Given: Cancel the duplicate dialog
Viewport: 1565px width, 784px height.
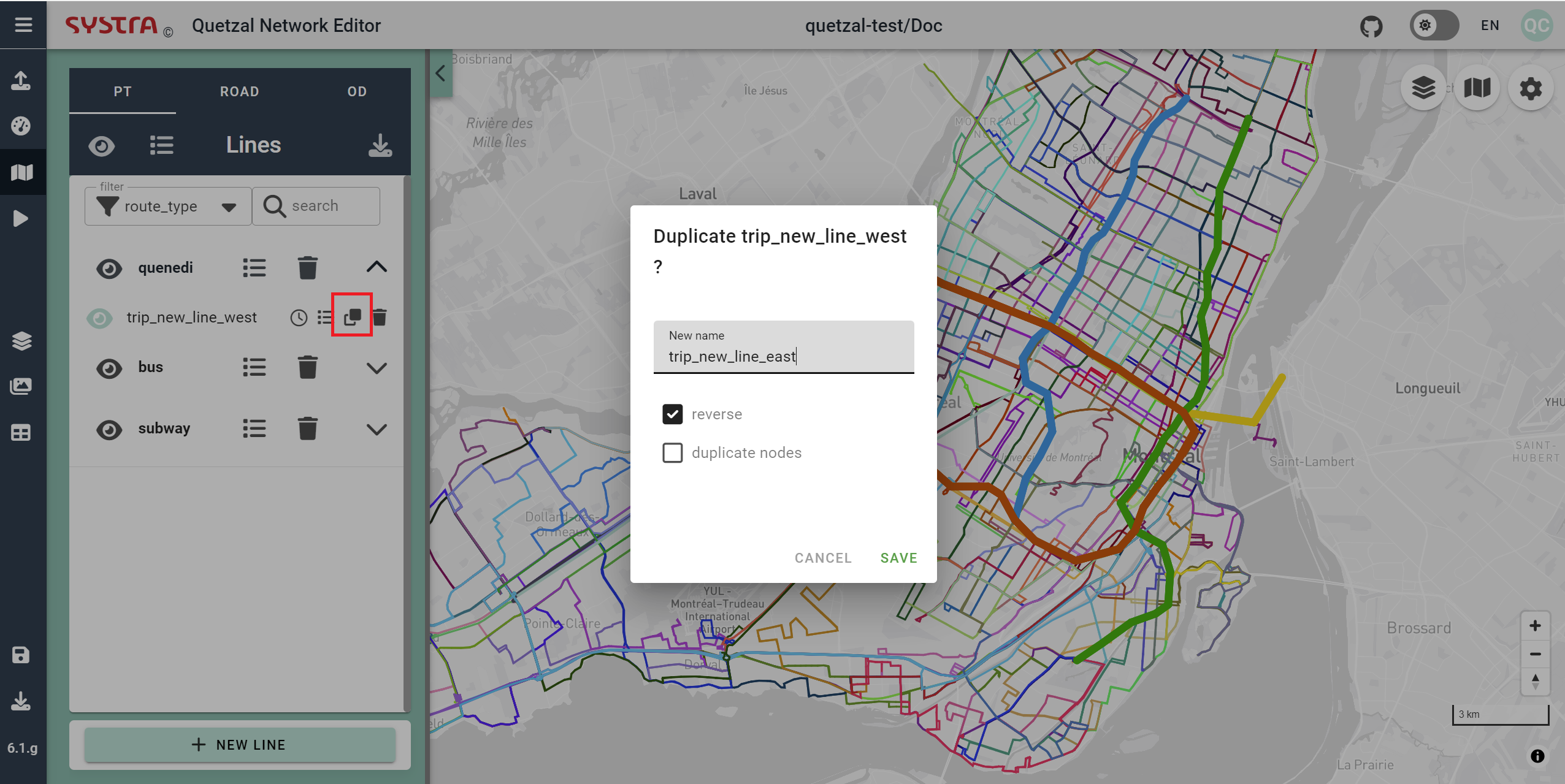Looking at the screenshot, I should (823, 558).
